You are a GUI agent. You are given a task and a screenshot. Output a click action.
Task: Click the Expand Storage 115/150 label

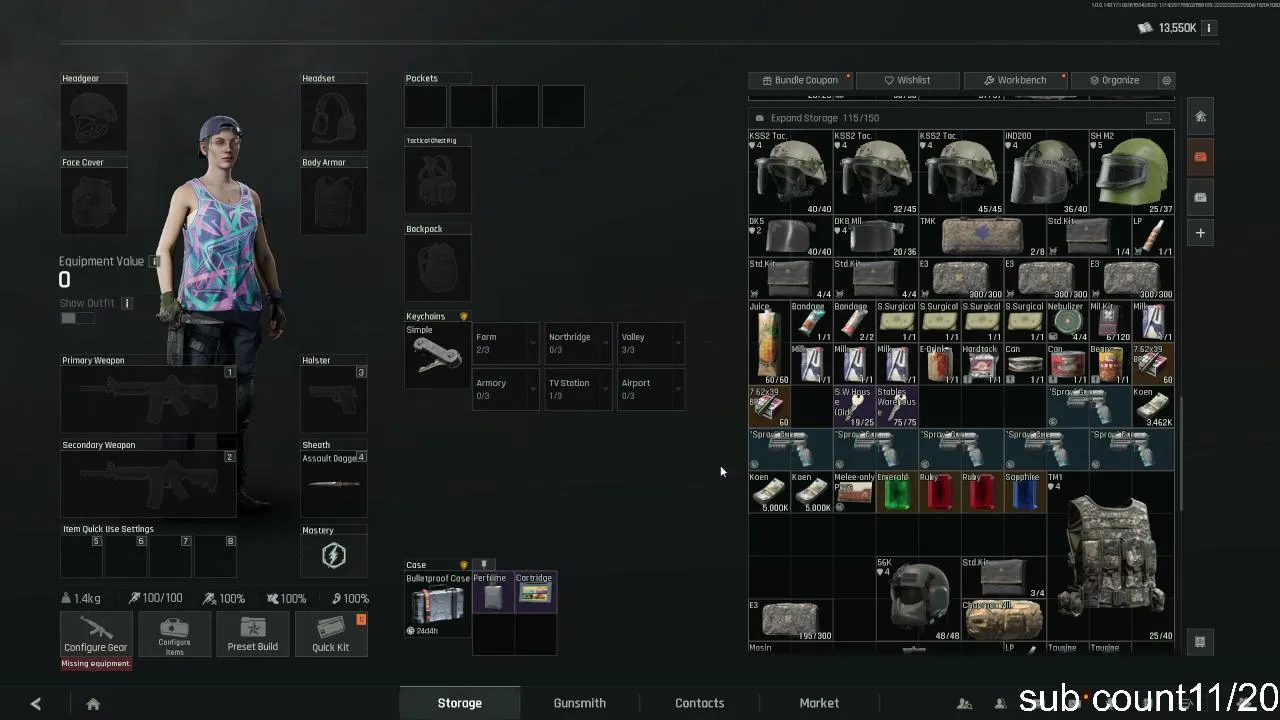pos(825,118)
